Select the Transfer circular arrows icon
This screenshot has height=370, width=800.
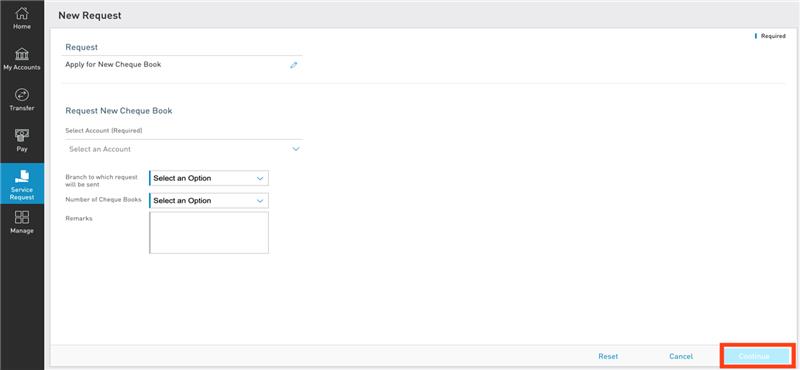[22, 95]
